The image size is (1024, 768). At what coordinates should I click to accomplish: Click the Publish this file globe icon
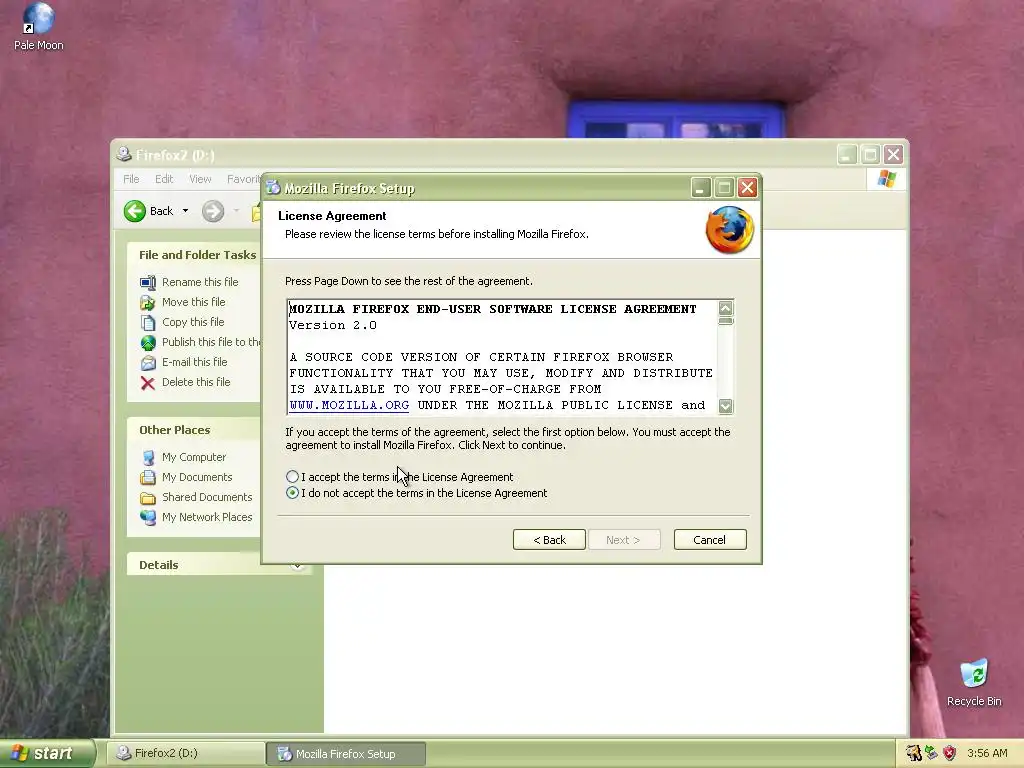148,343
